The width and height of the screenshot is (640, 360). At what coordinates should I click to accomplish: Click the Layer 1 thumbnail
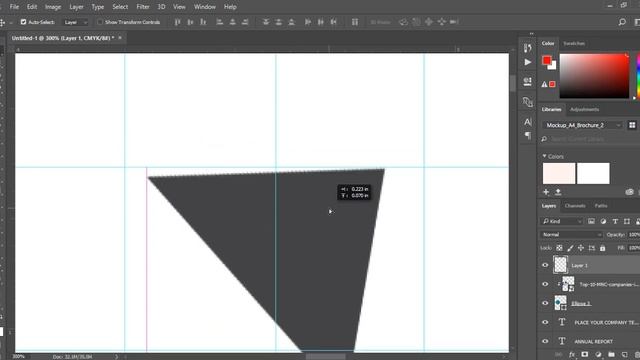tap(560, 265)
